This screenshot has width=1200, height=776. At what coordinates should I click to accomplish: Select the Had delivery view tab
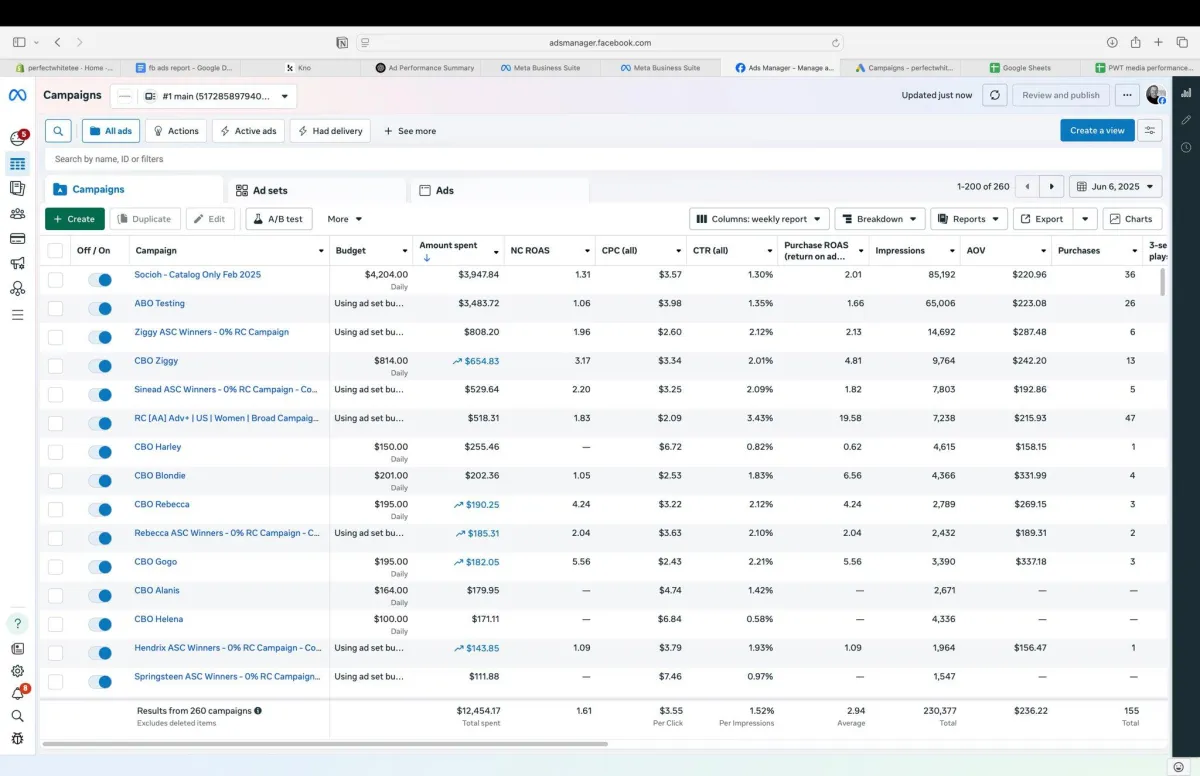(x=330, y=131)
